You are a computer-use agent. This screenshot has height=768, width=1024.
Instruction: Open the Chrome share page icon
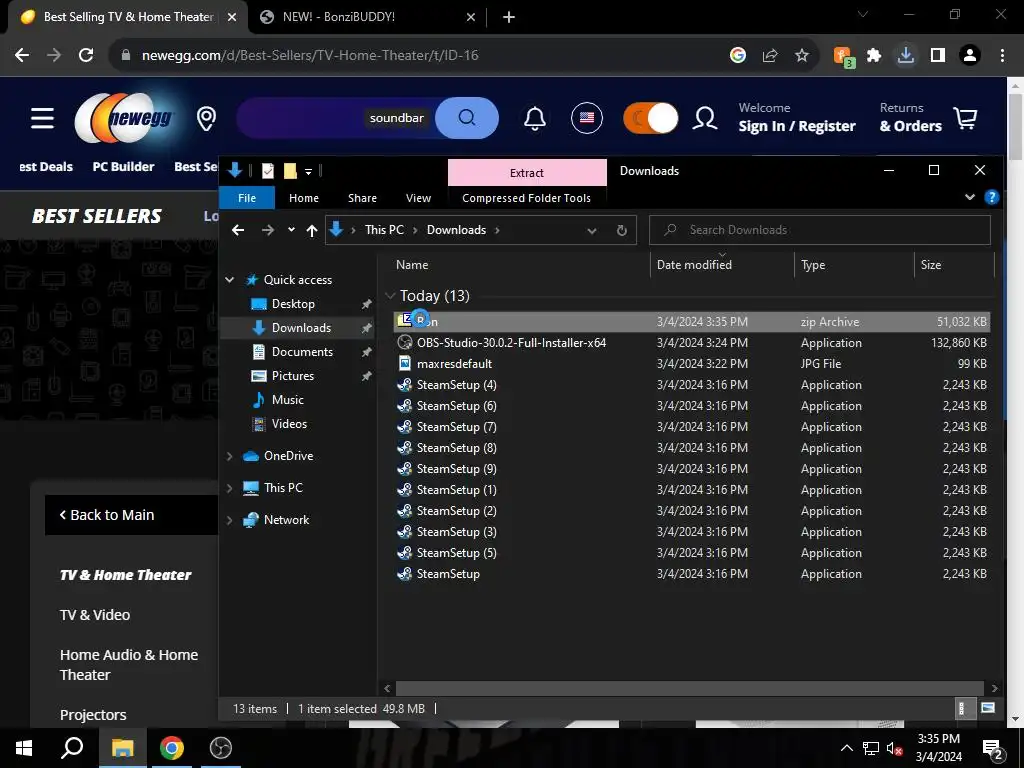pyautogui.click(x=770, y=56)
